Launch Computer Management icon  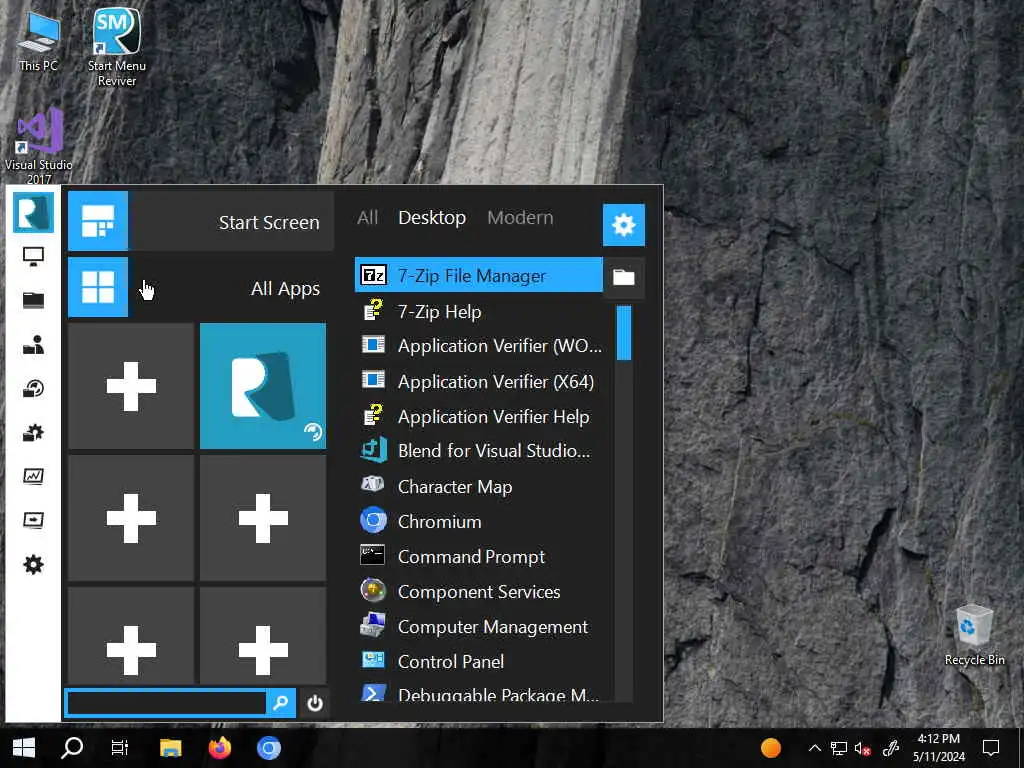pos(374,626)
